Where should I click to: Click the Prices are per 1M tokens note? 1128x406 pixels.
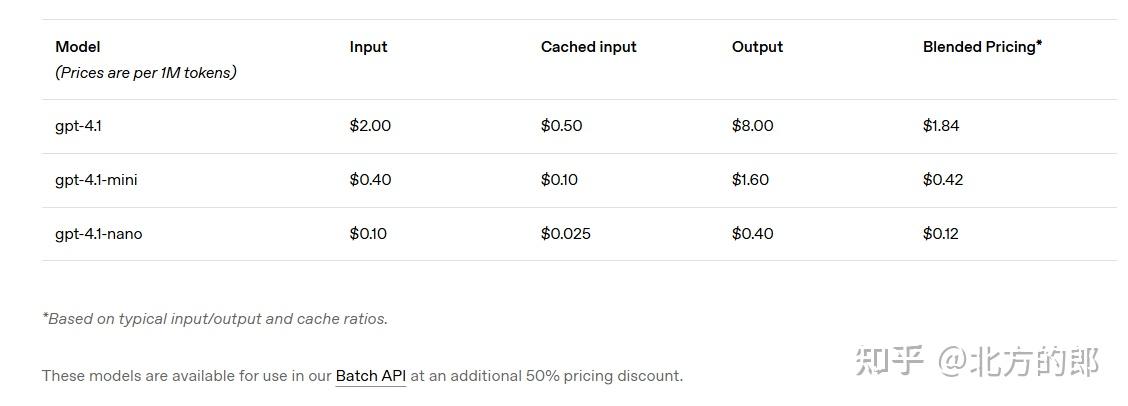click(145, 73)
